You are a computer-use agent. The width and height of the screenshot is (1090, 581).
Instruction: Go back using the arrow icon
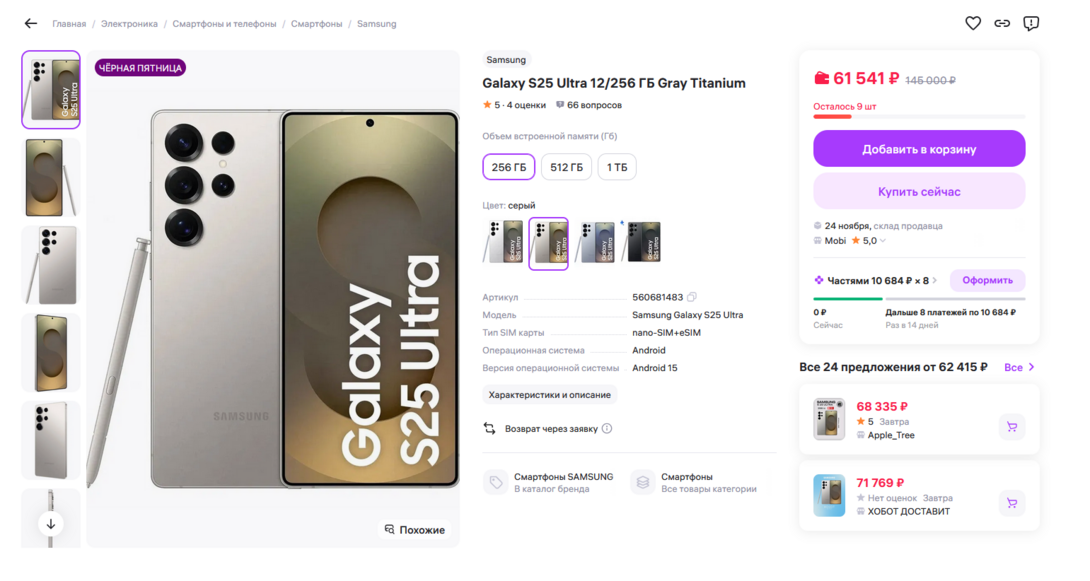(30, 22)
